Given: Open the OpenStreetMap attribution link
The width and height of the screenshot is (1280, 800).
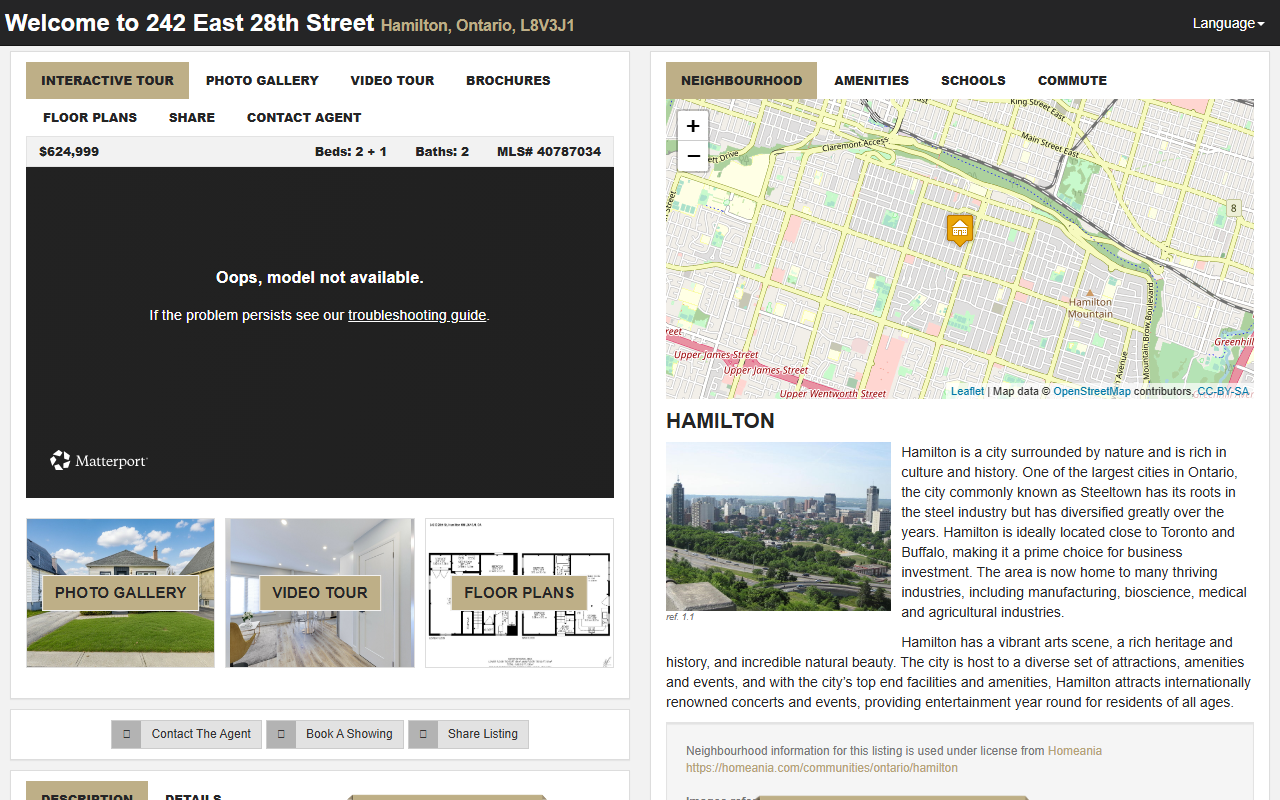Looking at the screenshot, I should pos(1092,391).
